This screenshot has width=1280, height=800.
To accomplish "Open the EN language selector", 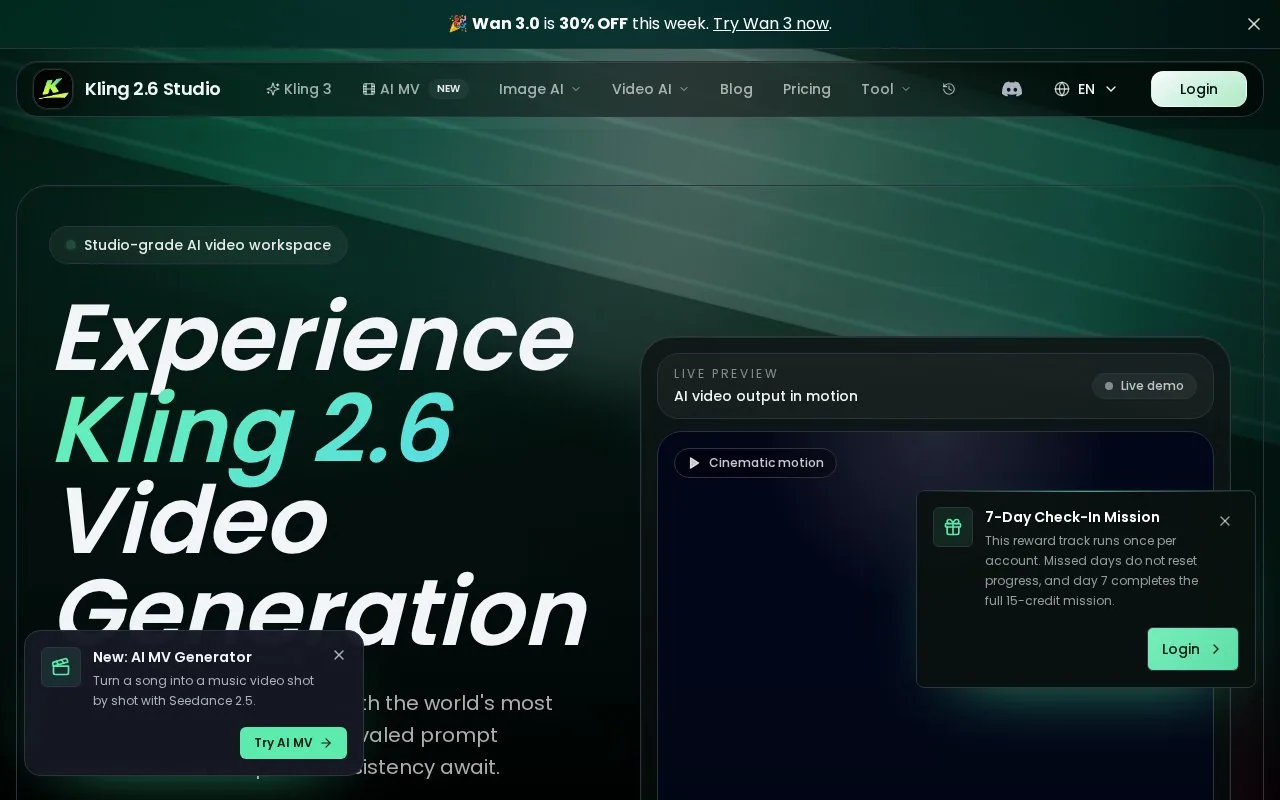I will pos(1086,89).
